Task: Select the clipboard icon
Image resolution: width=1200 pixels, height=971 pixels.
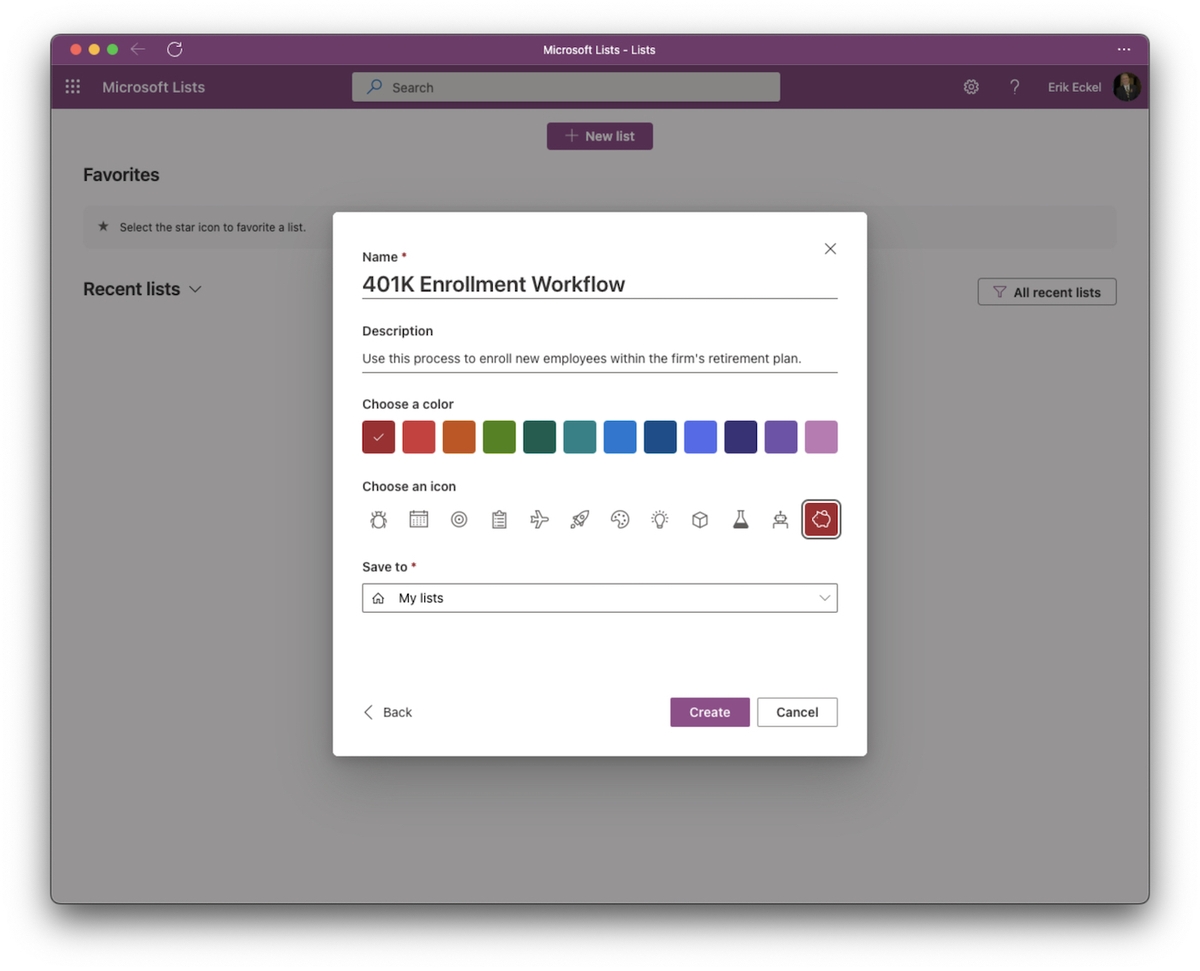Action: pos(499,519)
